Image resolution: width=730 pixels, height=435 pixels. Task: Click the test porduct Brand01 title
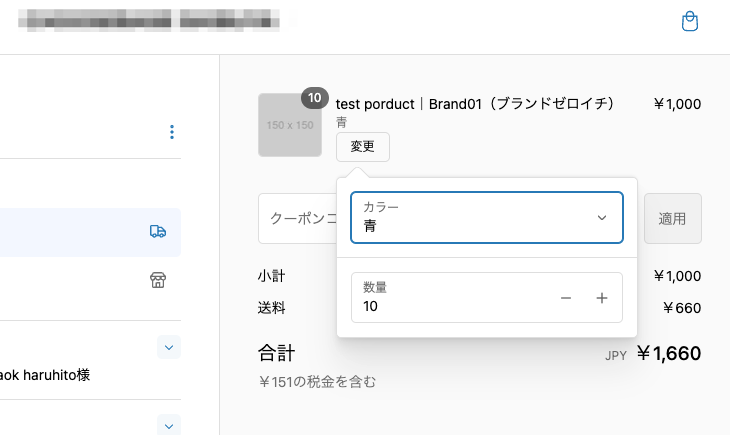(474, 104)
